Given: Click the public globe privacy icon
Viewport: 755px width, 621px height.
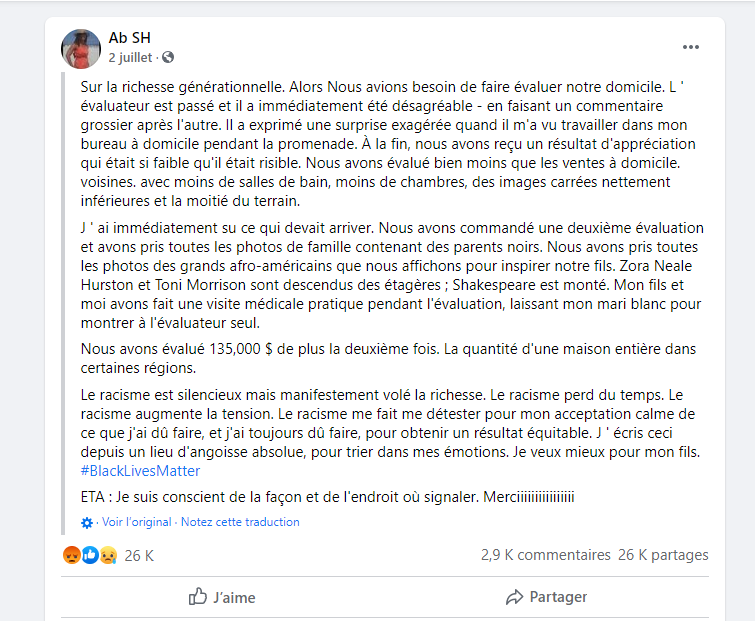Looking at the screenshot, I should [x=168, y=57].
